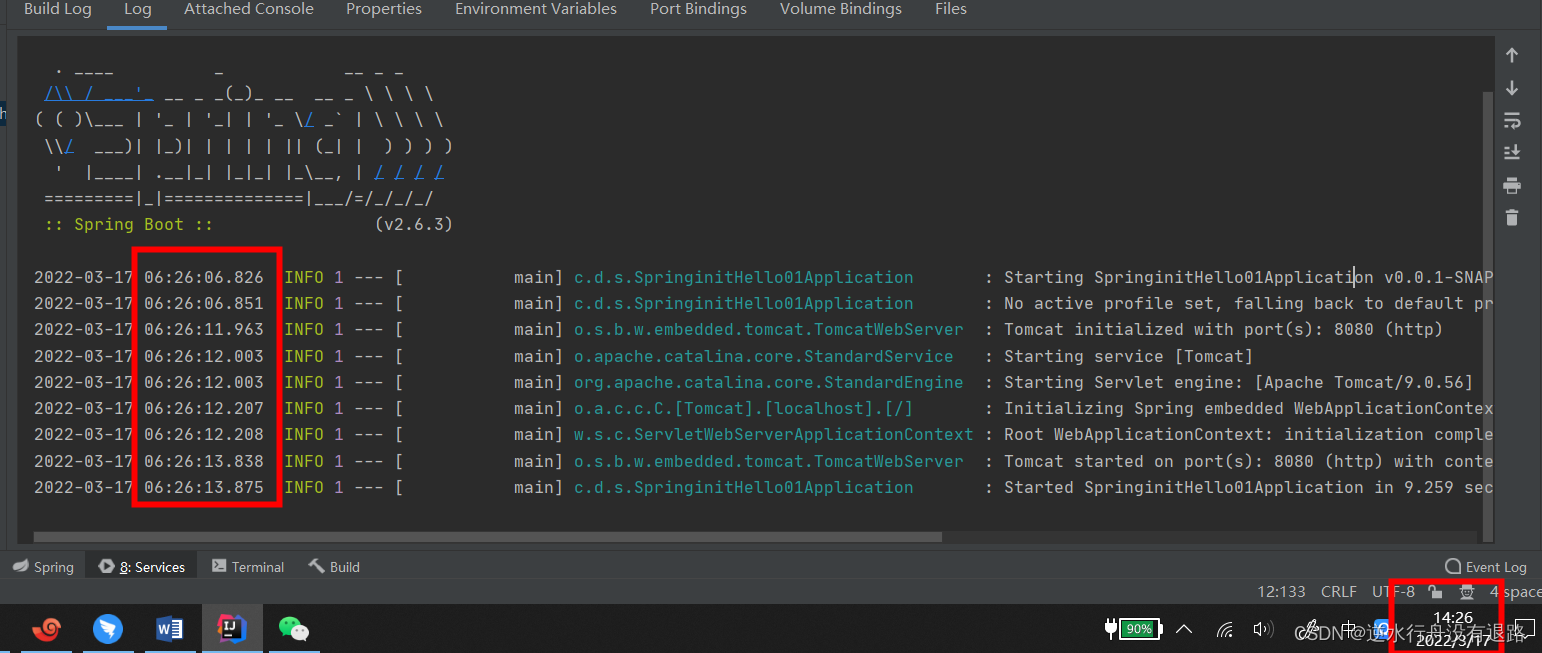Open the Spring tool window
This screenshot has height=653, width=1542.
click(x=43, y=567)
